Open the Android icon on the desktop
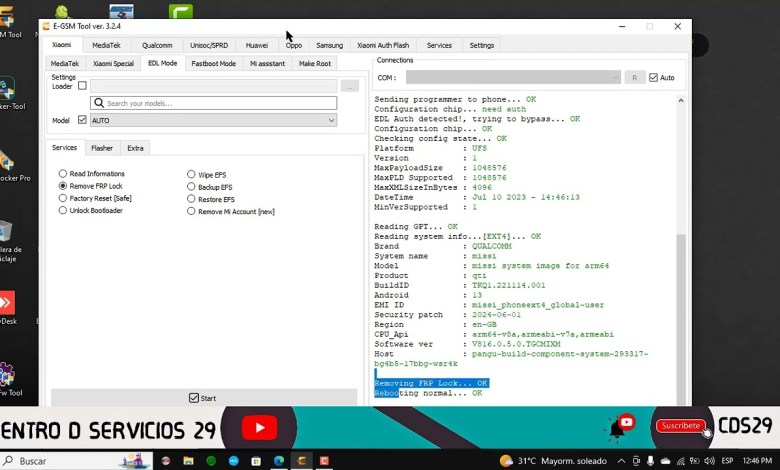780x470 pixels. pyautogui.click(x=62, y=12)
